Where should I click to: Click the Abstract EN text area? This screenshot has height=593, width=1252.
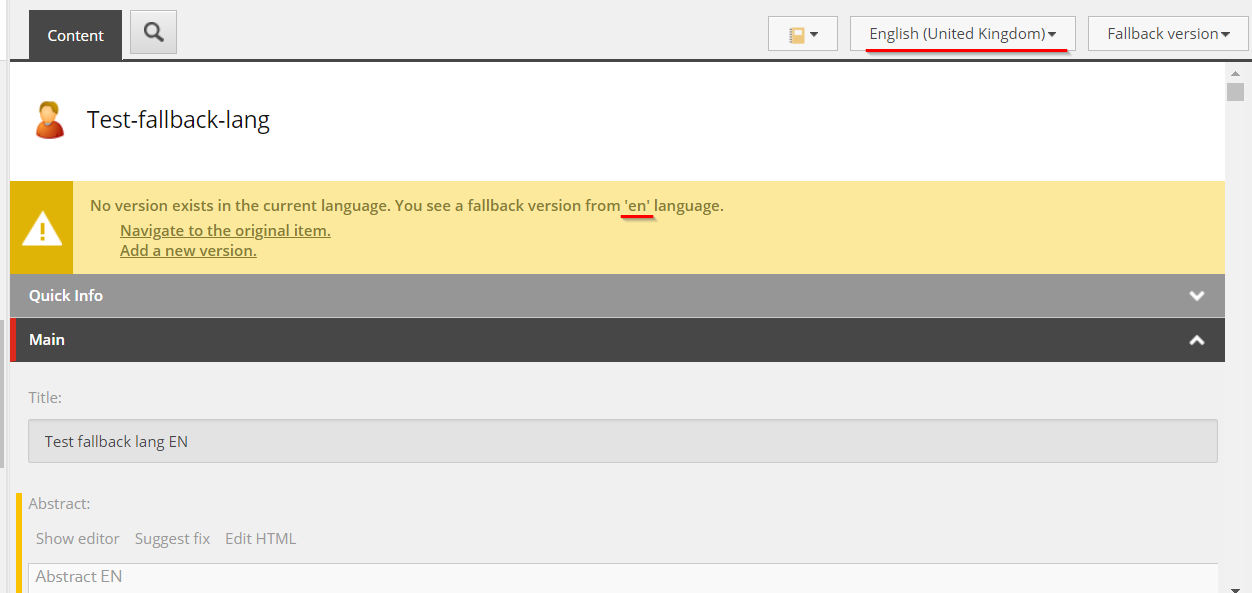point(623,578)
